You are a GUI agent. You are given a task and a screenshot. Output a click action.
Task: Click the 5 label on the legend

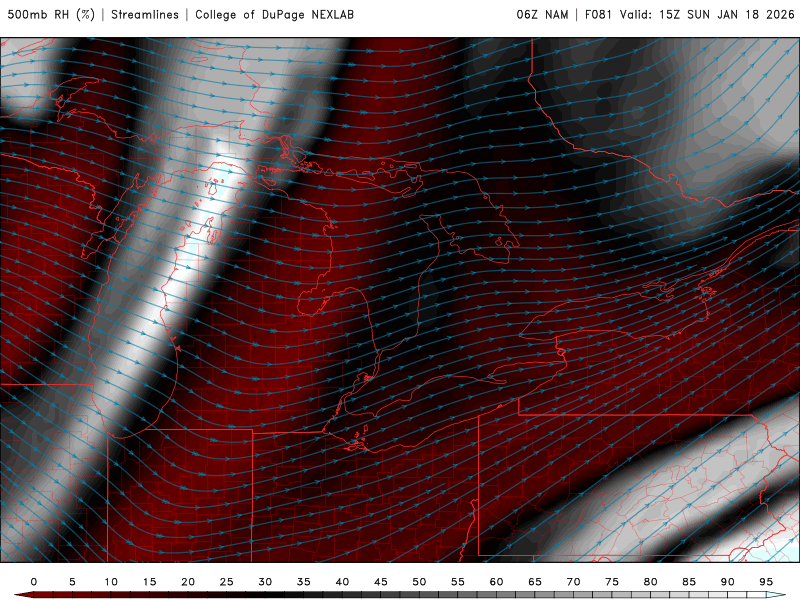[x=72, y=582]
